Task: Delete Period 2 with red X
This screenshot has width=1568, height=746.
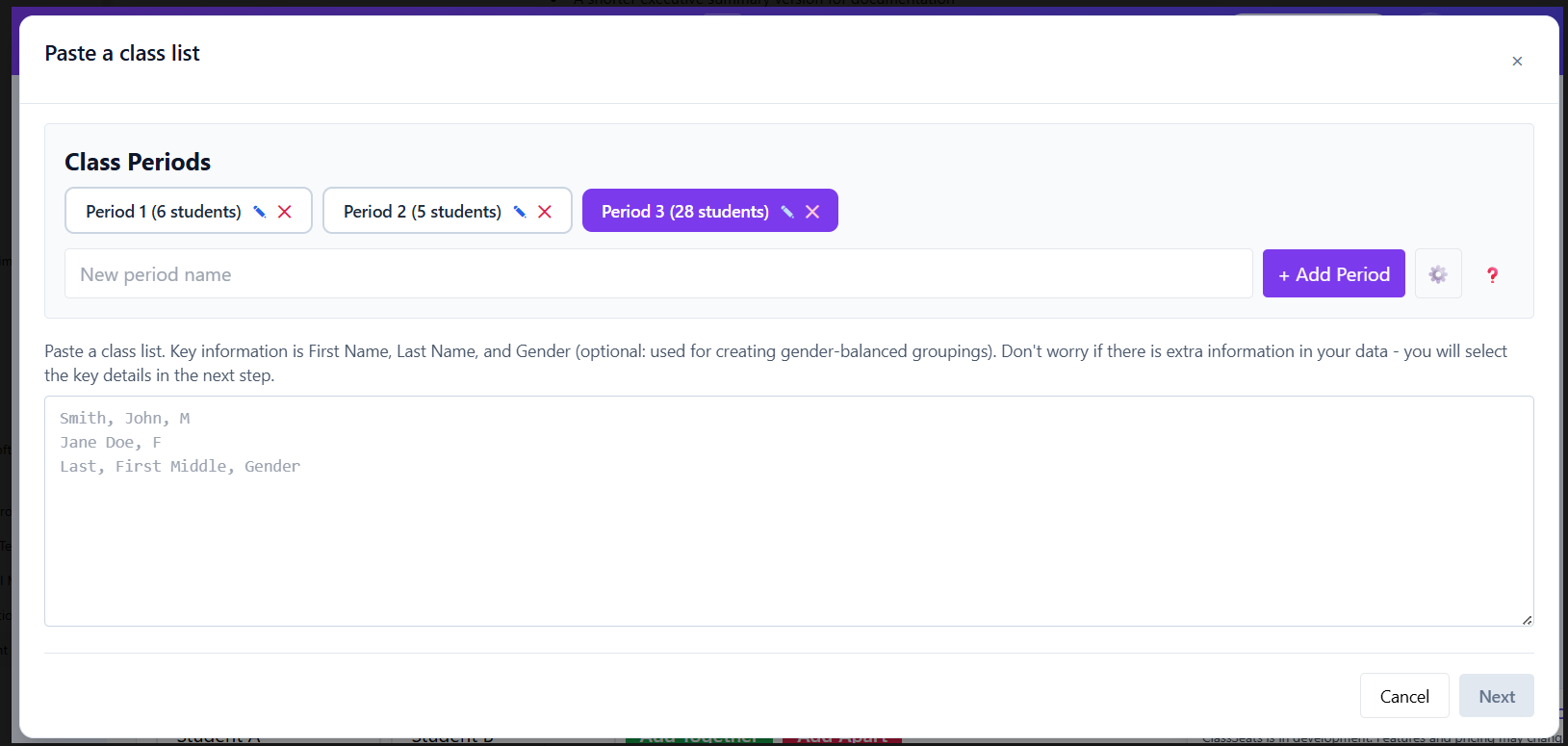Action: click(545, 212)
